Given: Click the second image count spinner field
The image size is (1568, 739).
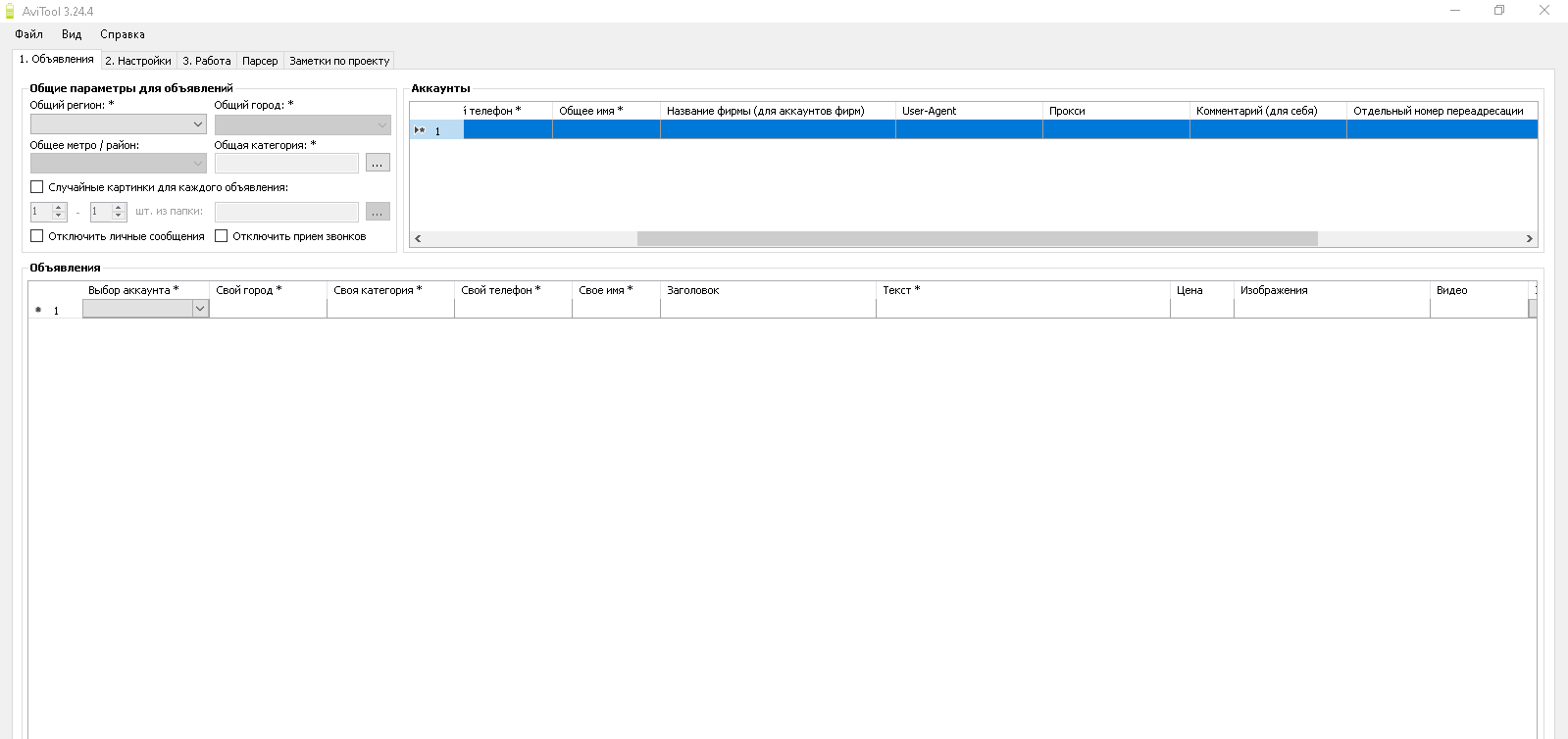Looking at the screenshot, I should 108,212.
